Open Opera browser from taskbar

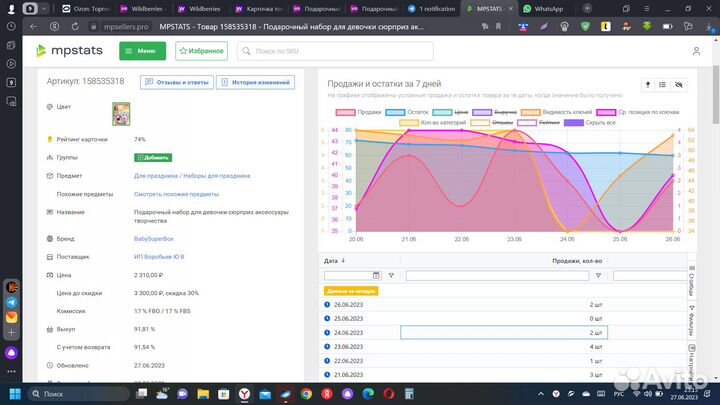pos(389,394)
